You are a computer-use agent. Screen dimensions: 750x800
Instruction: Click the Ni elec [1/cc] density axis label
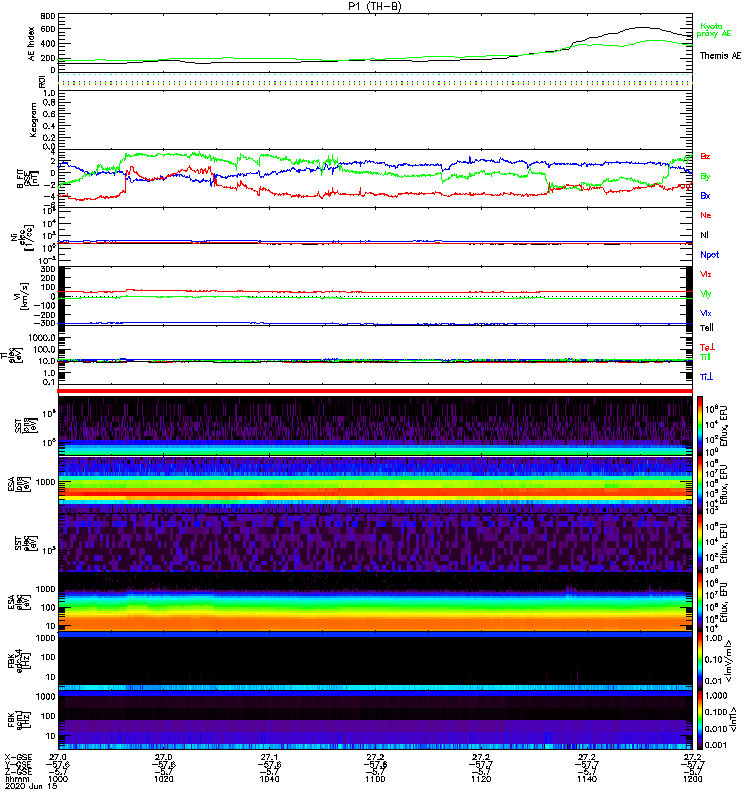(x=22, y=236)
